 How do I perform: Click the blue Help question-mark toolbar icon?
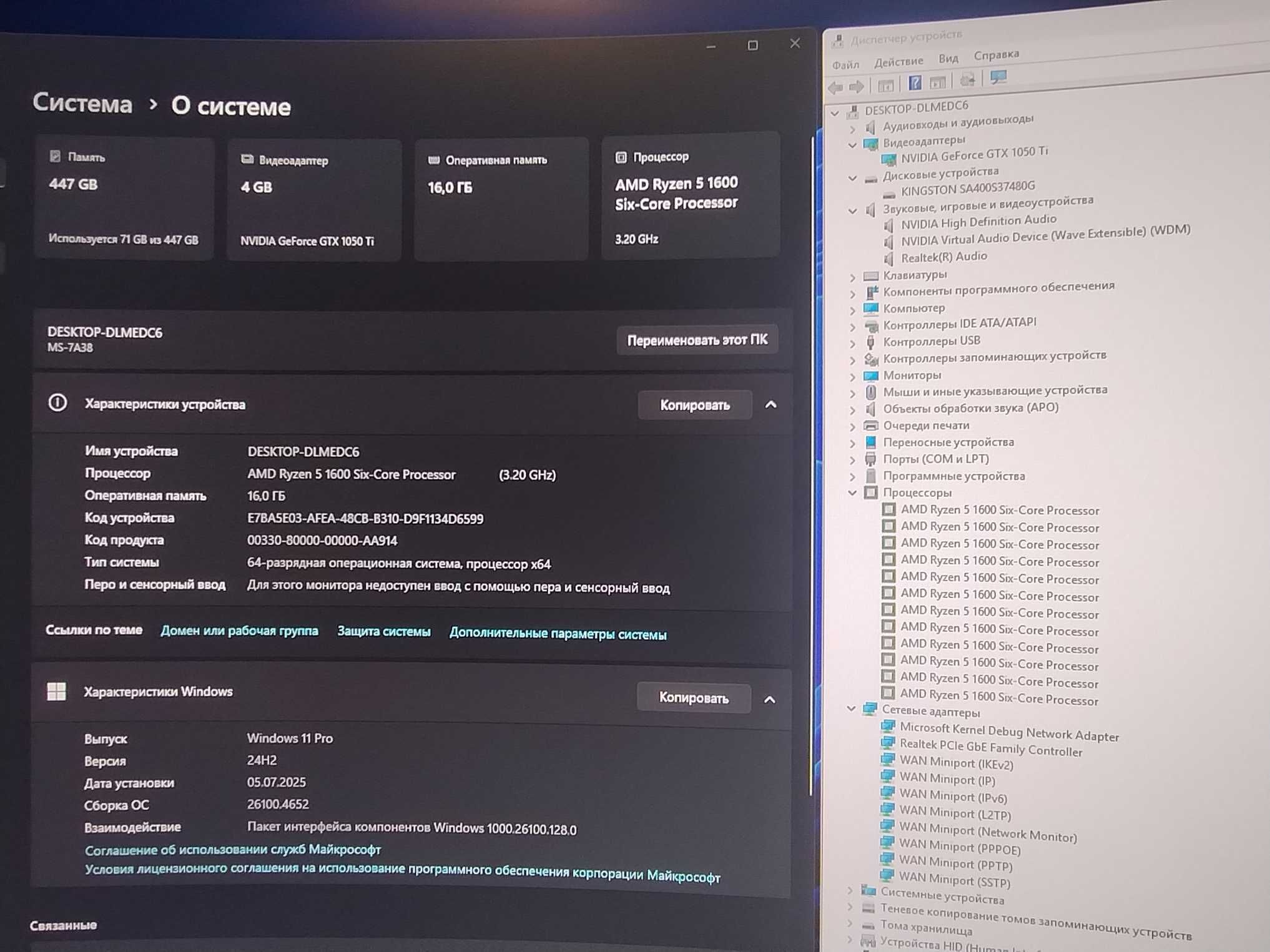coord(914,83)
